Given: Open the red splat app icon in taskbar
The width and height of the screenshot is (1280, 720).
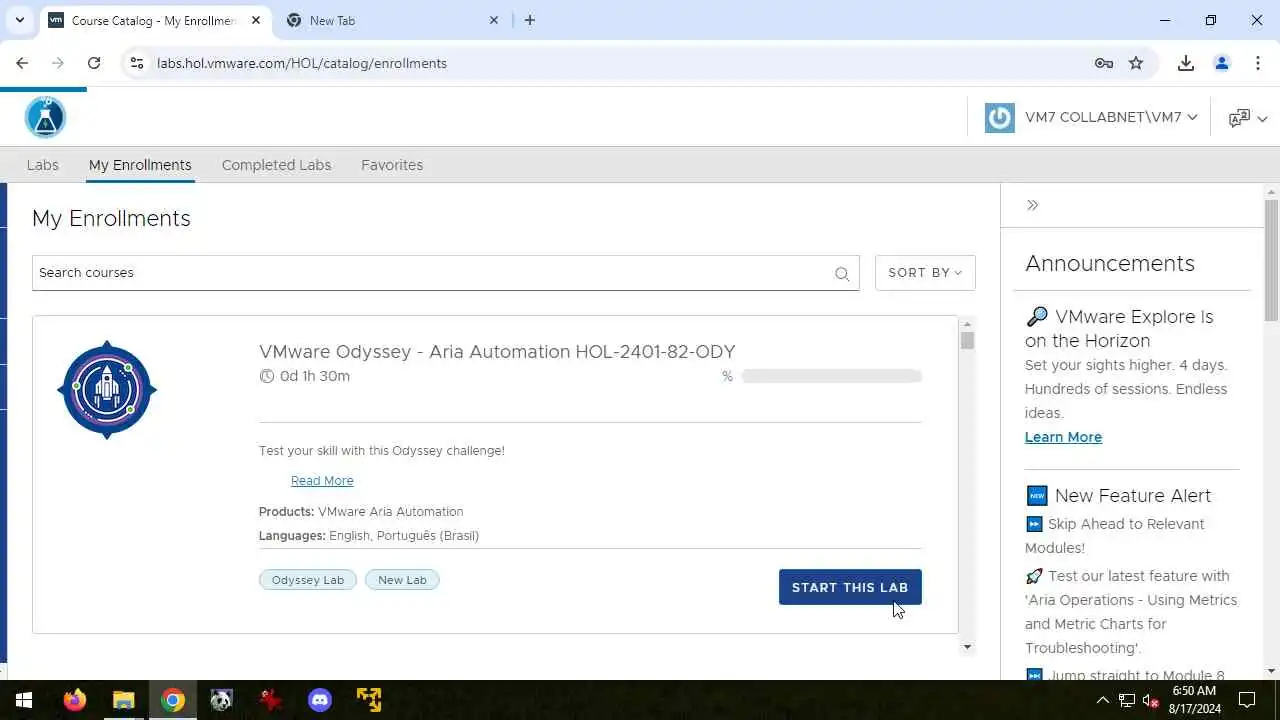Looking at the screenshot, I should [270, 700].
